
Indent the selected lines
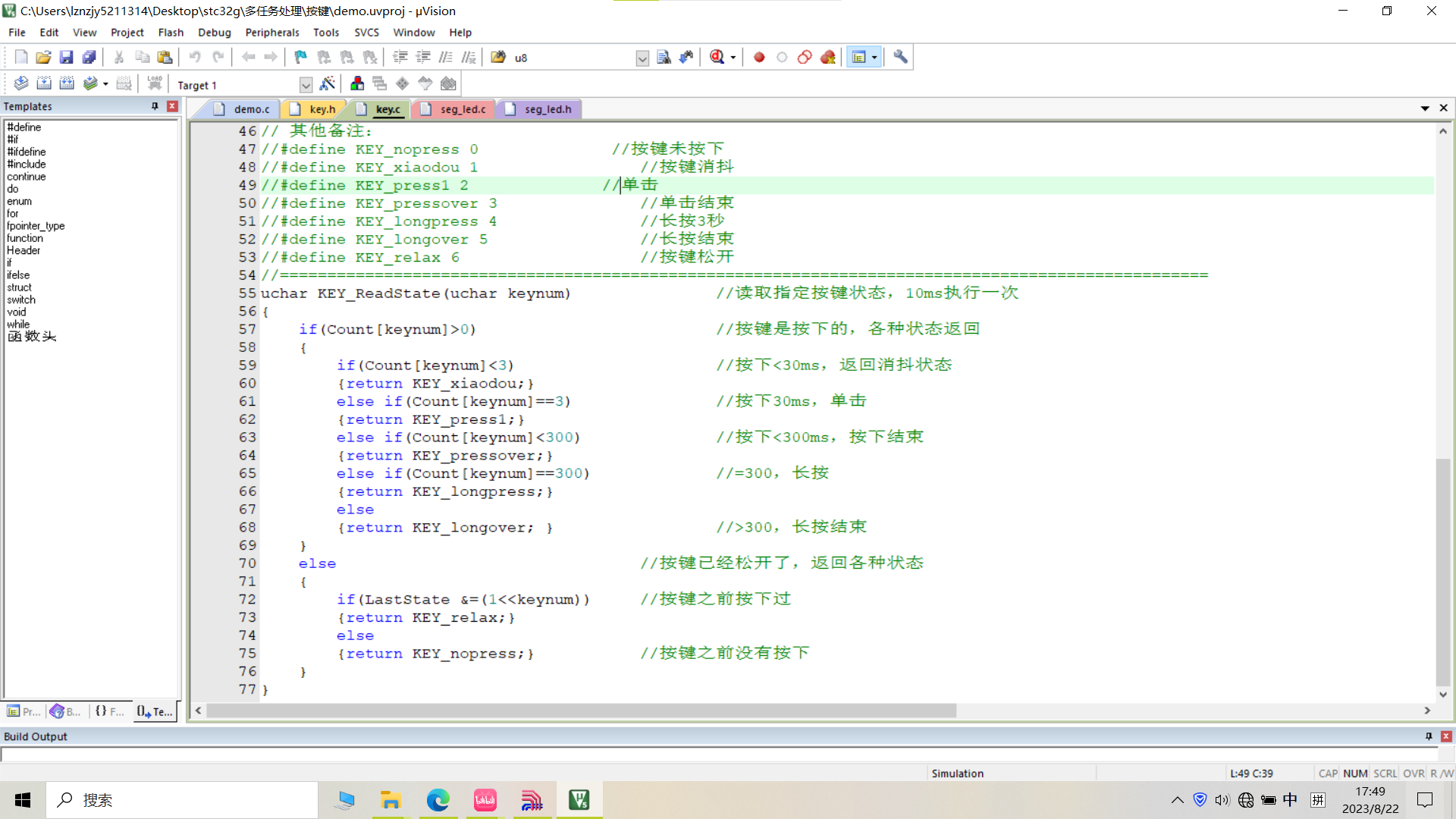(400, 57)
